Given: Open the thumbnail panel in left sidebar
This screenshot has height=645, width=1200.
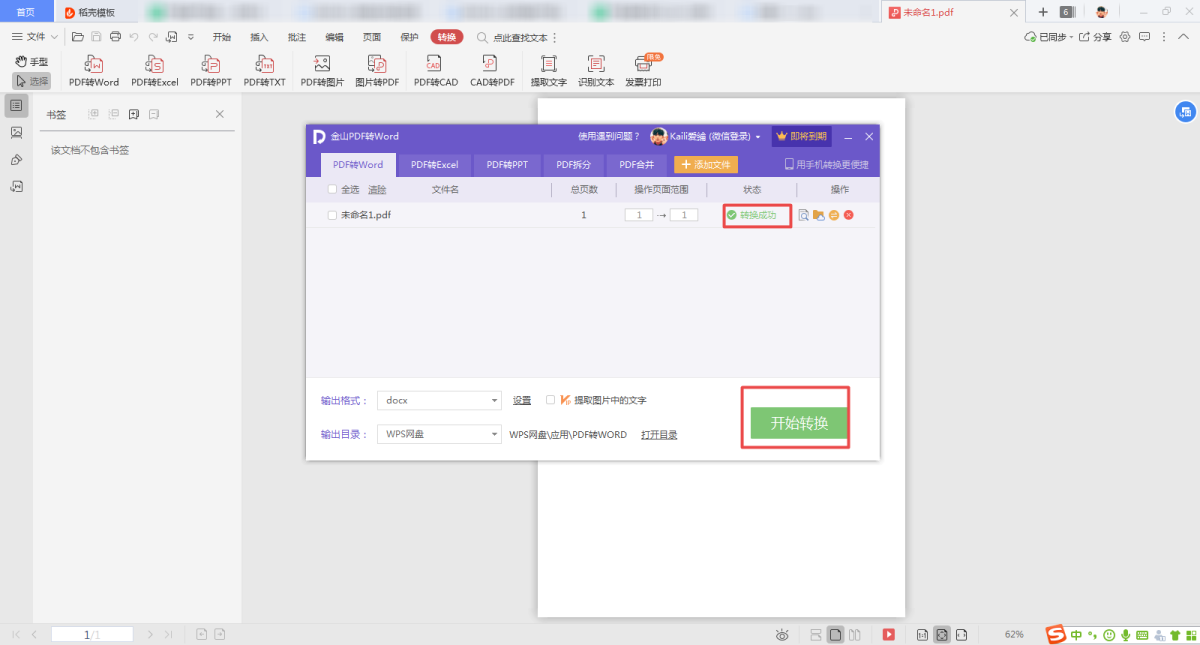Looking at the screenshot, I should (x=16, y=132).
